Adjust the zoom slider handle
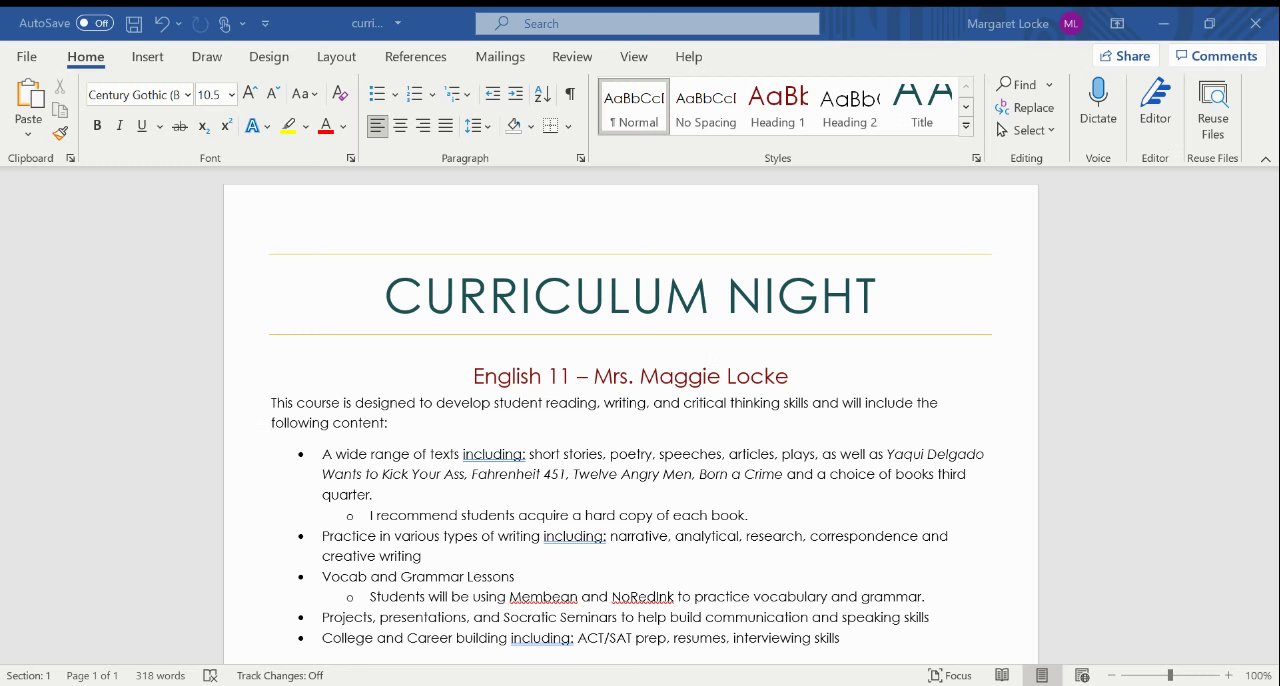 (x=1170, y=675)
